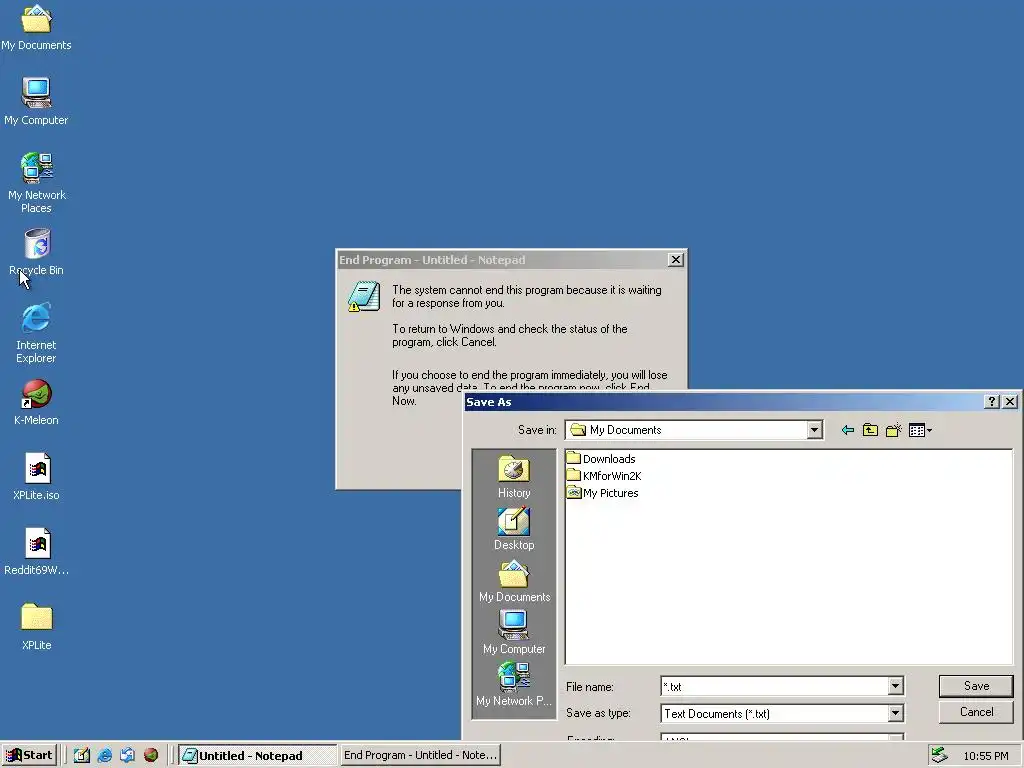Select the My Computer desktop icon
Viewport: 1024px width, 768px height.
(36, 101)
